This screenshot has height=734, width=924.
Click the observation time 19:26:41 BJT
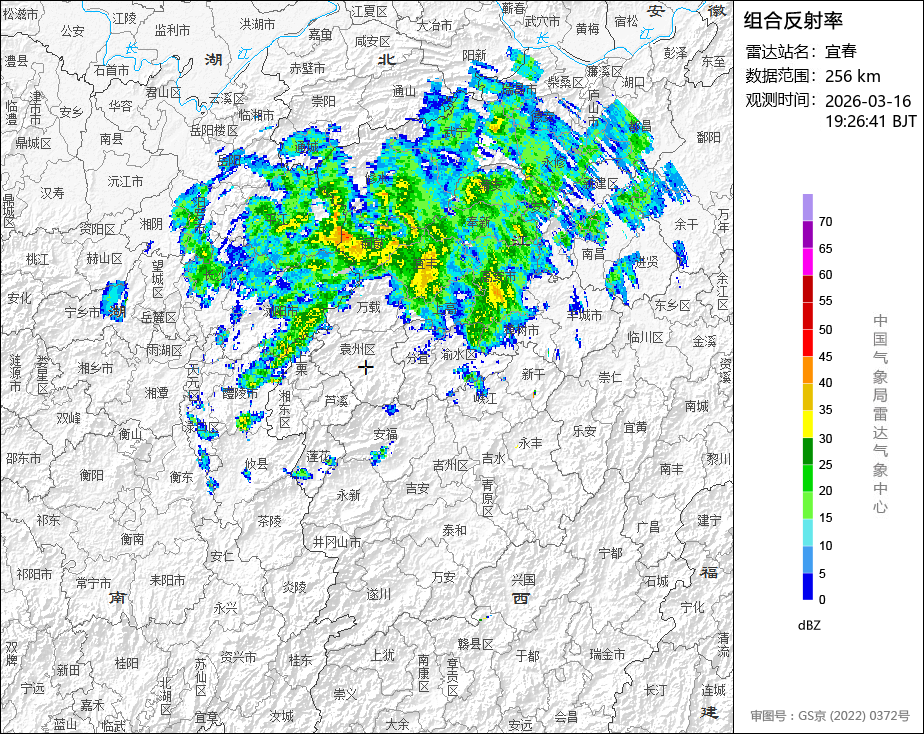pyautogui.click(x=871, y=121)
